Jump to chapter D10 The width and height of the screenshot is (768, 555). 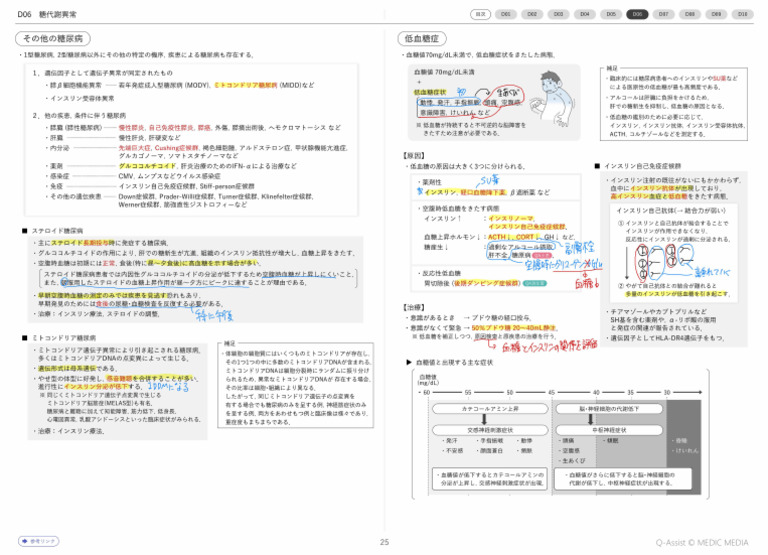tap(743, 14)
